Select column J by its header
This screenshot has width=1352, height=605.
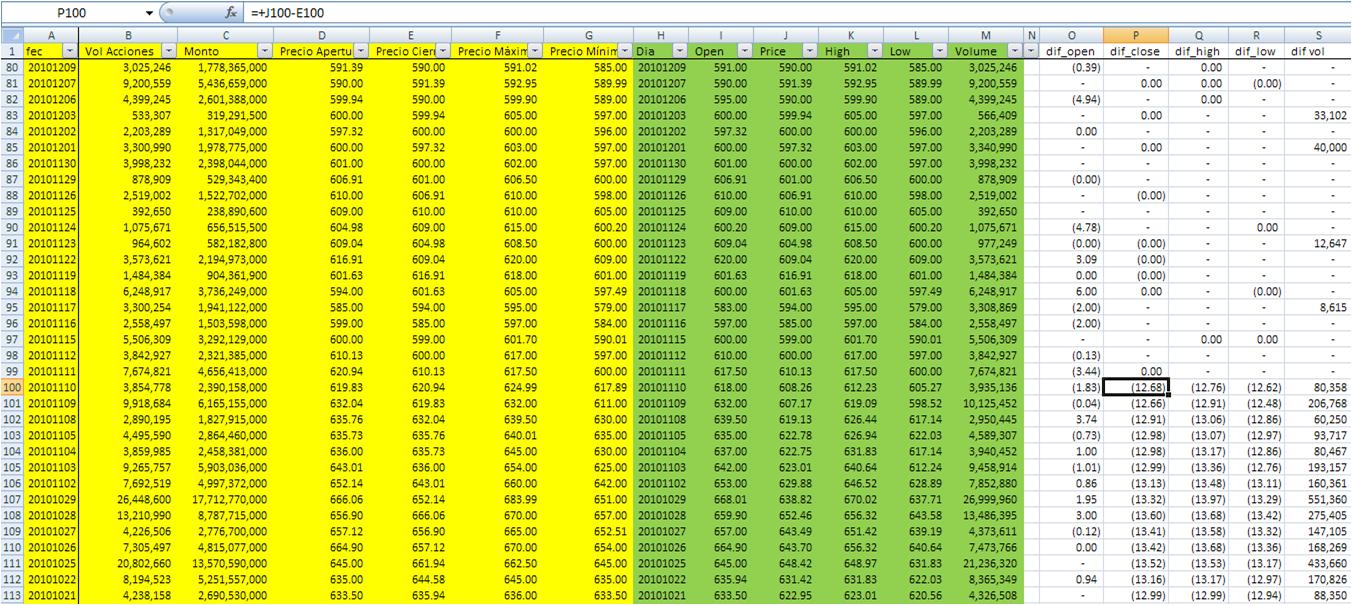pos(787,35)
